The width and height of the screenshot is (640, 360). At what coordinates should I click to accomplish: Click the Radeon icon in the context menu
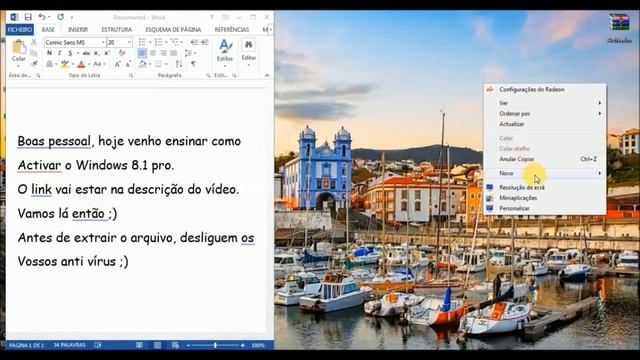[x=490, y=89]
